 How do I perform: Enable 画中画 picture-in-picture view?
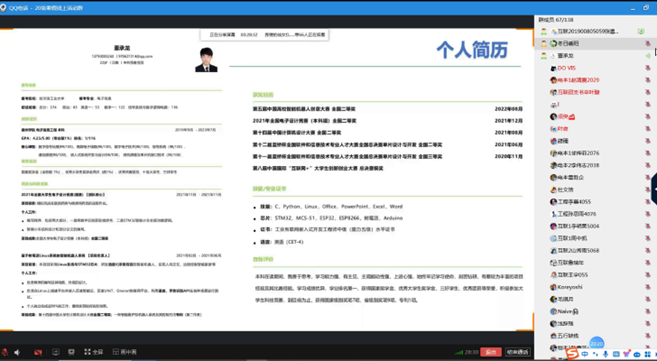coord(124,352)
